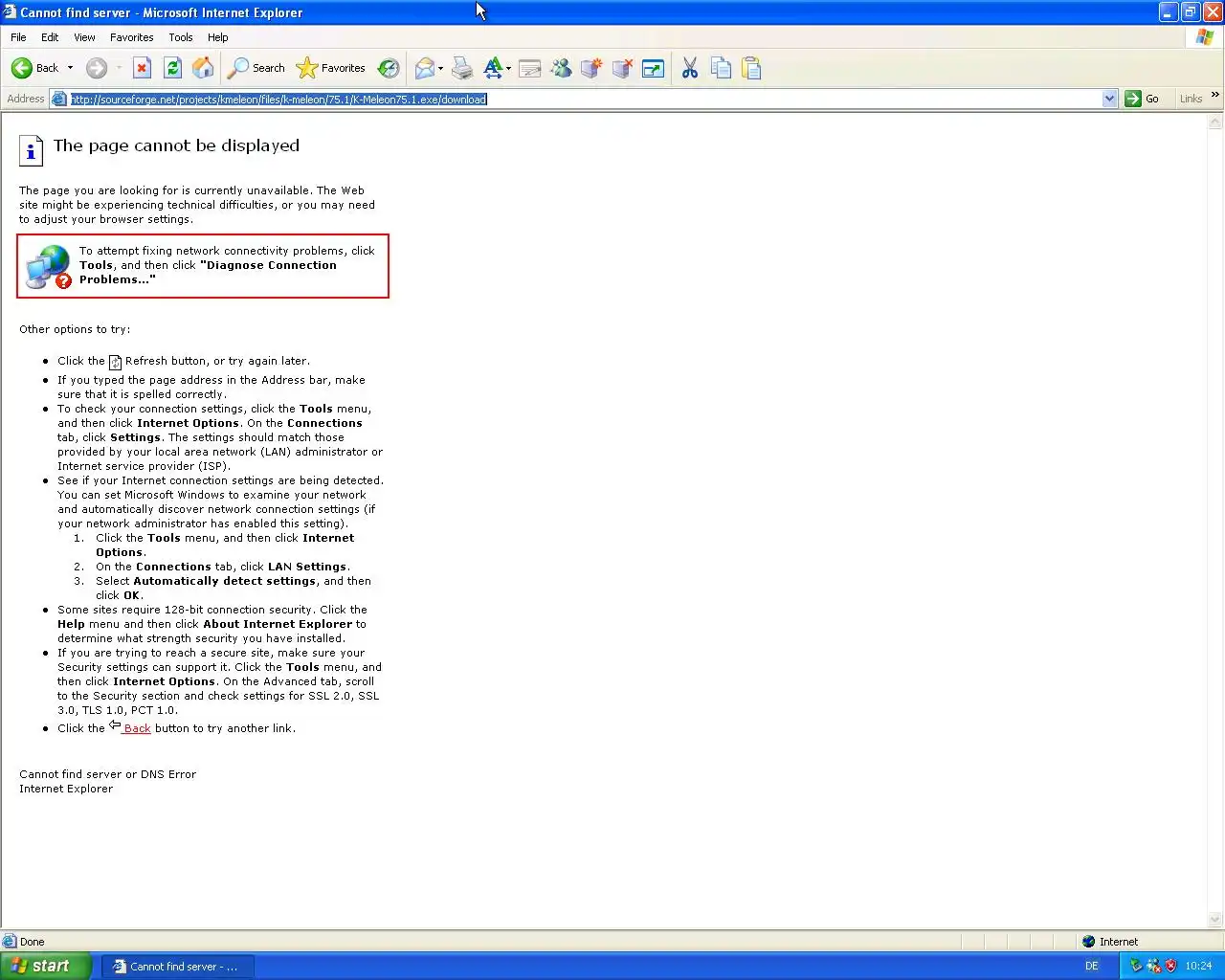Click the Text Size icon
The height and width of the screenshot is (980, 1225).
[x=492, y=68]
